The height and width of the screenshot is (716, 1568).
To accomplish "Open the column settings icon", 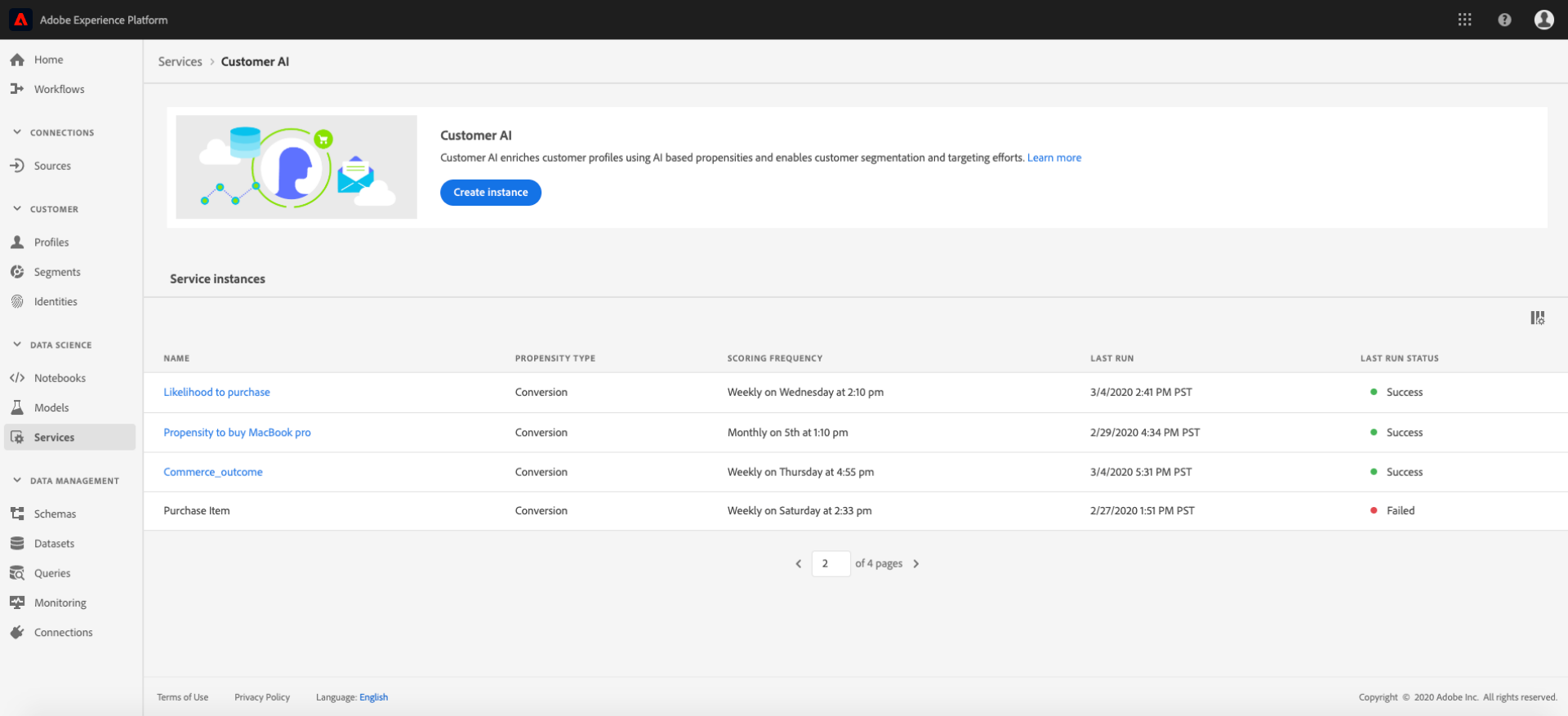I will tap(1537, 318).
